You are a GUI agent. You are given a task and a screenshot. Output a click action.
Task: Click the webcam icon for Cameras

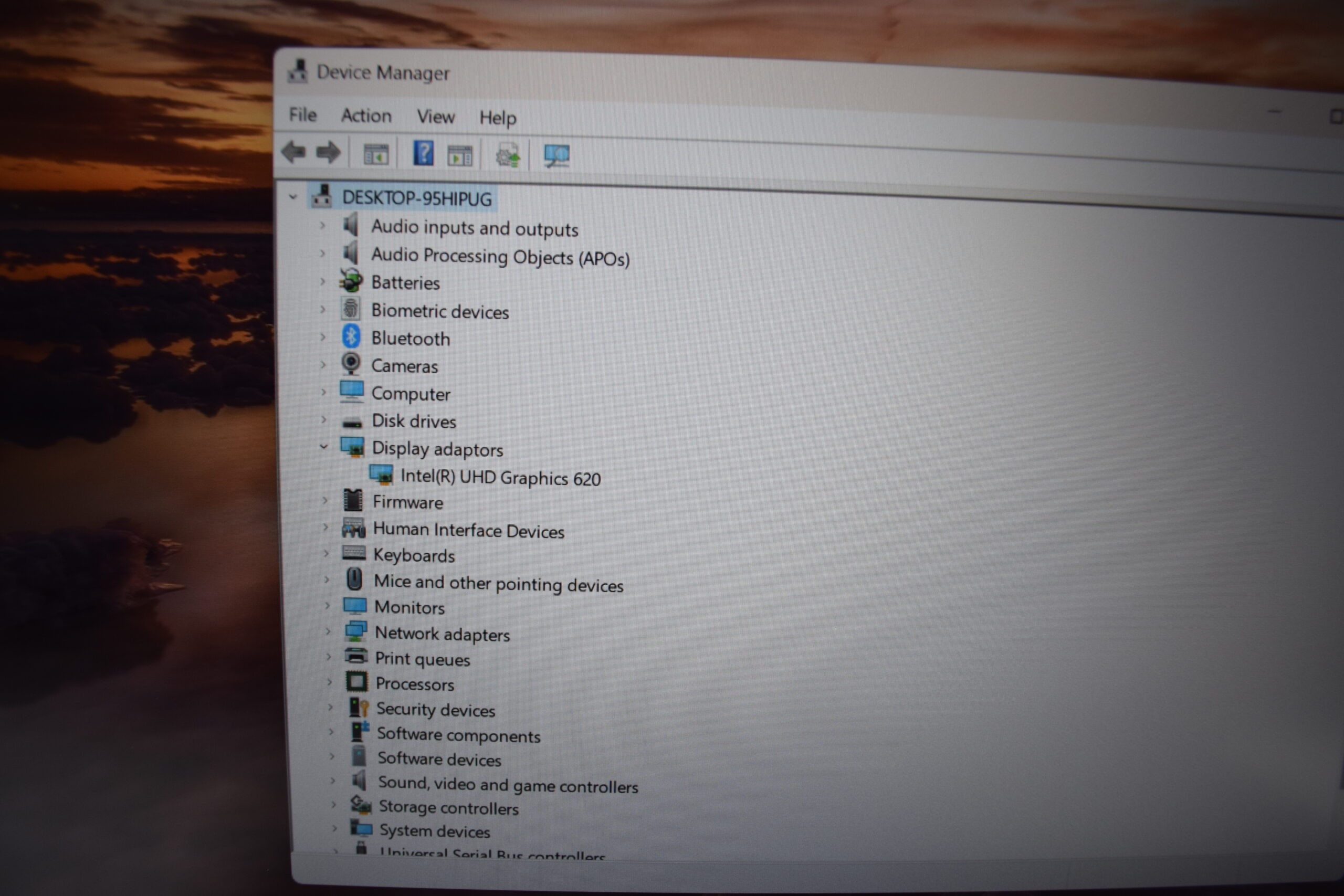click(x=351, y=364)
